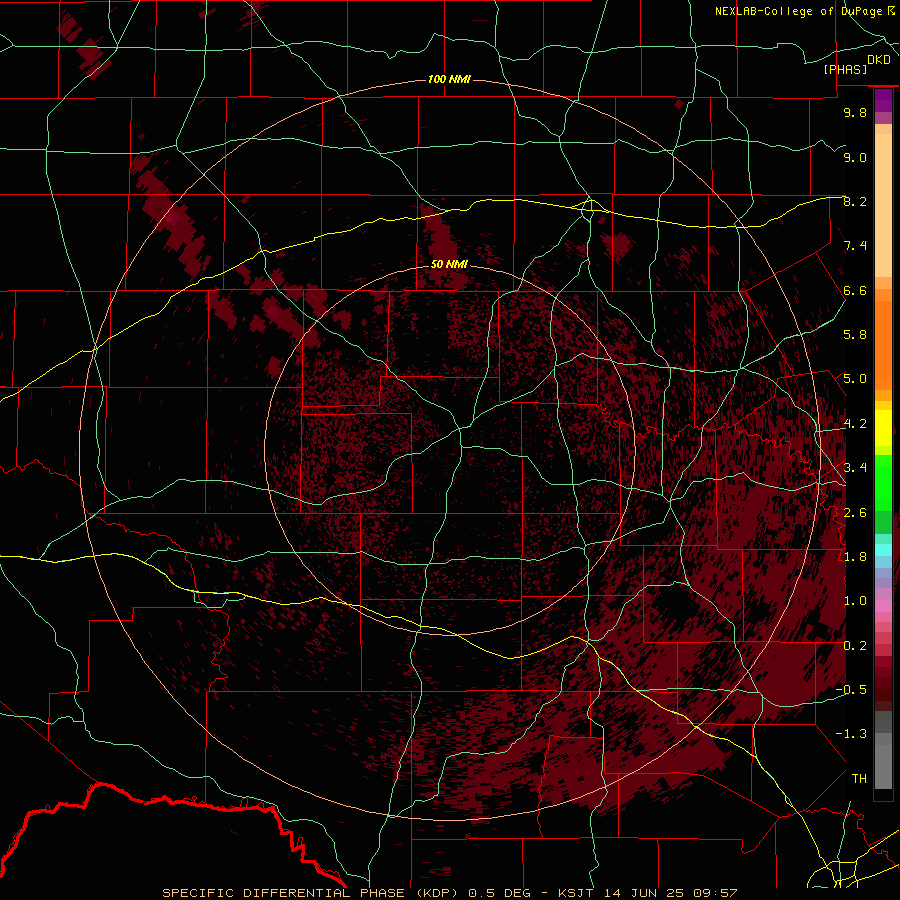Image resolution: width=900 pixels, height=900 pixels.
Task: Click the 4.2 value on the color scale
Action: pyautogui.click(x=855, y=424)
